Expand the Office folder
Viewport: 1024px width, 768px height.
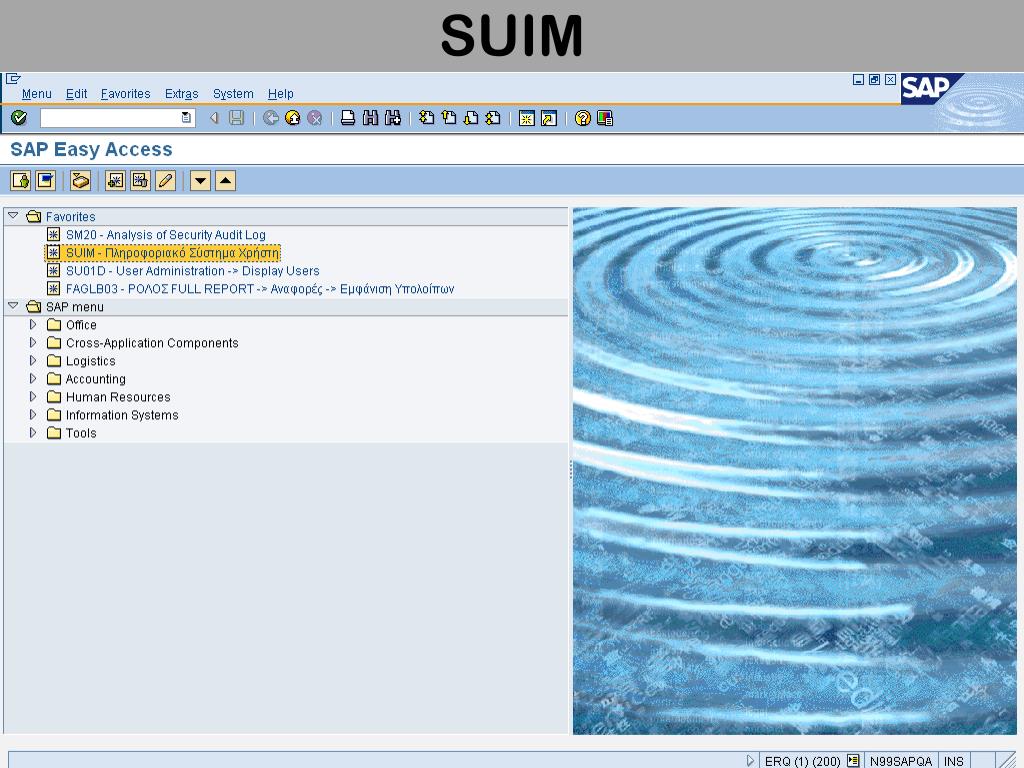pyautogui.click(x=33, y=325)
